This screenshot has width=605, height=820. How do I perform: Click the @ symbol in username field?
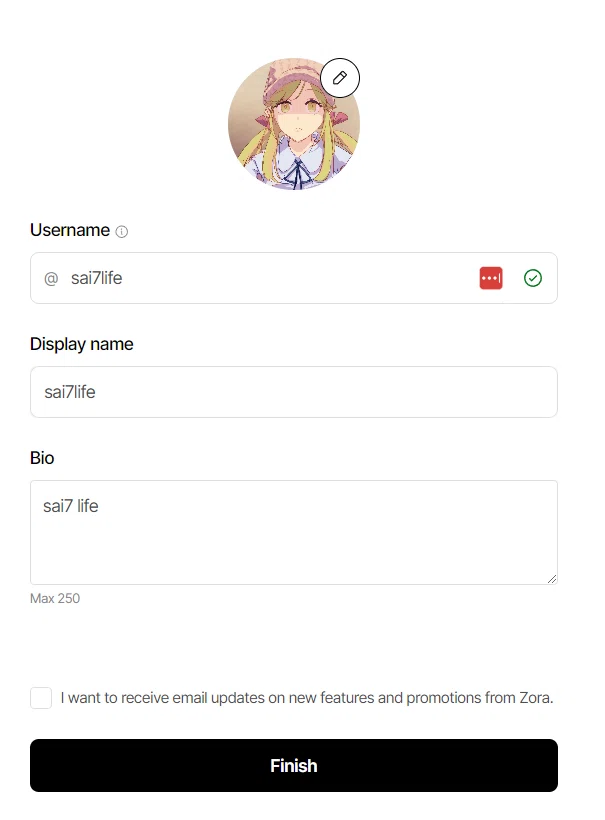coord(51,278)
